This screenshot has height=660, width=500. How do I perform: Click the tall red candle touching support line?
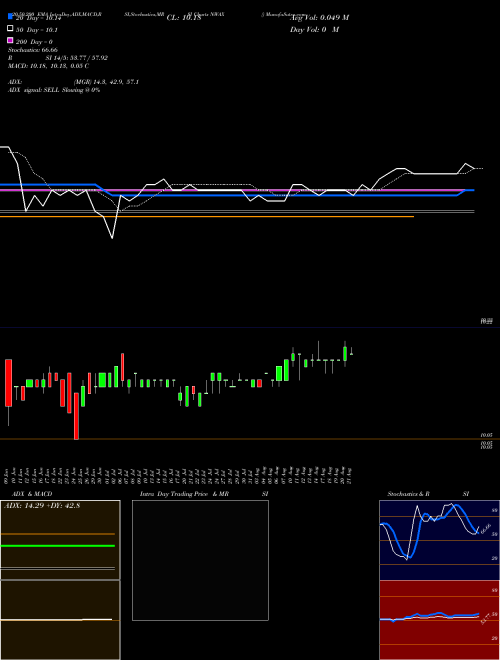coord(76,416)
